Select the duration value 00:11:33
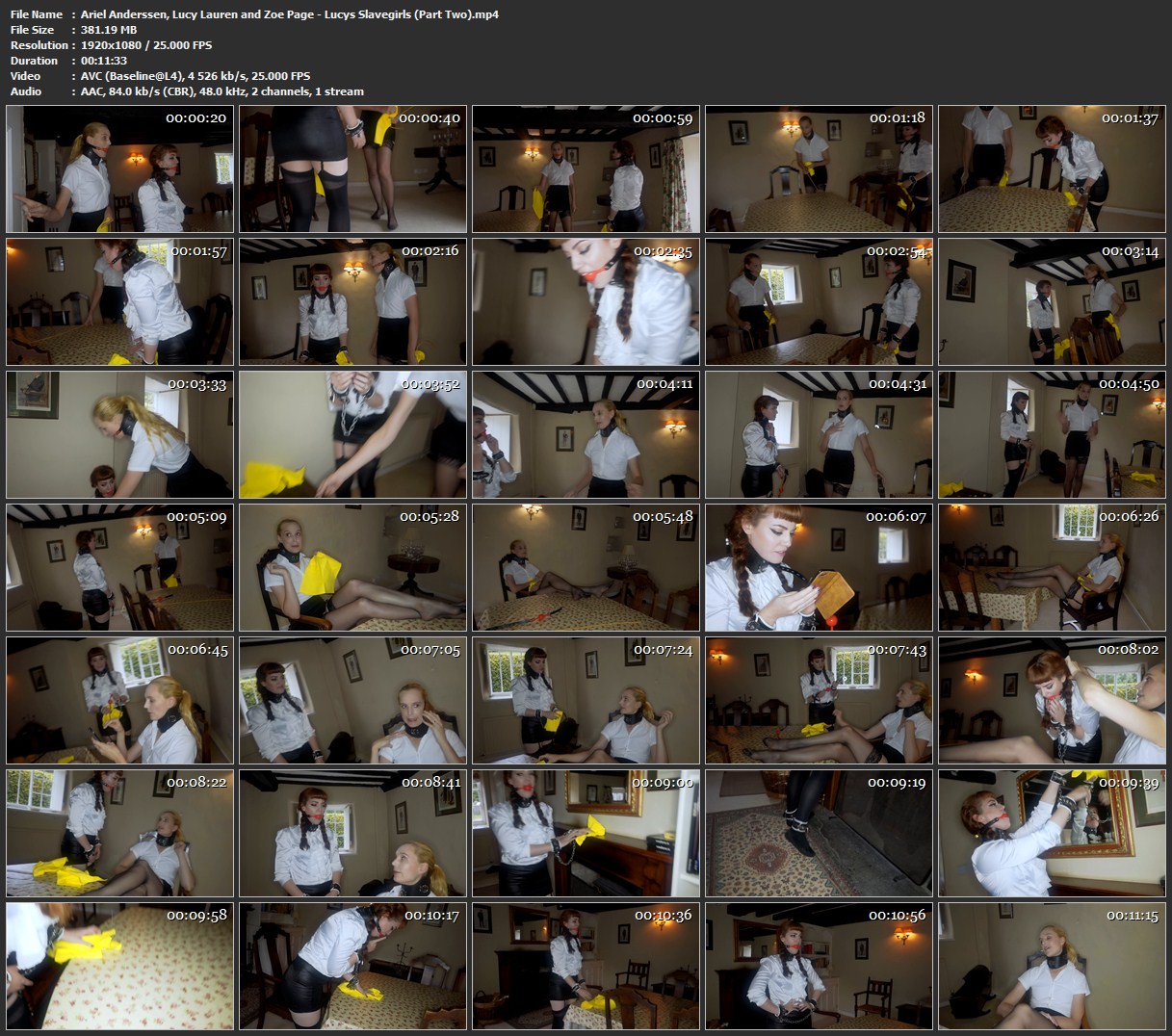 tap(104, 61)
